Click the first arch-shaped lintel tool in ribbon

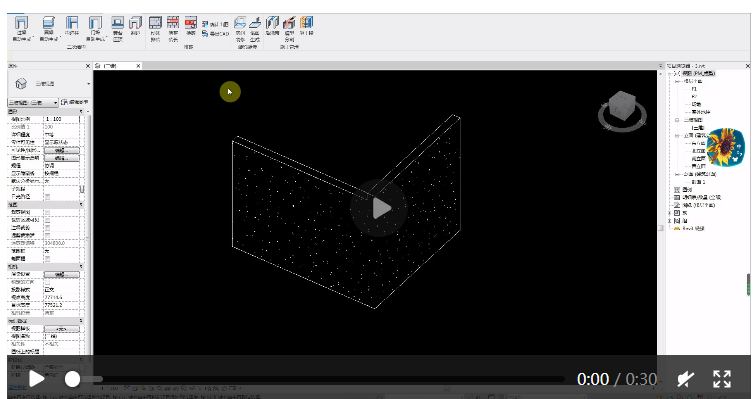(x=21, y=23)
